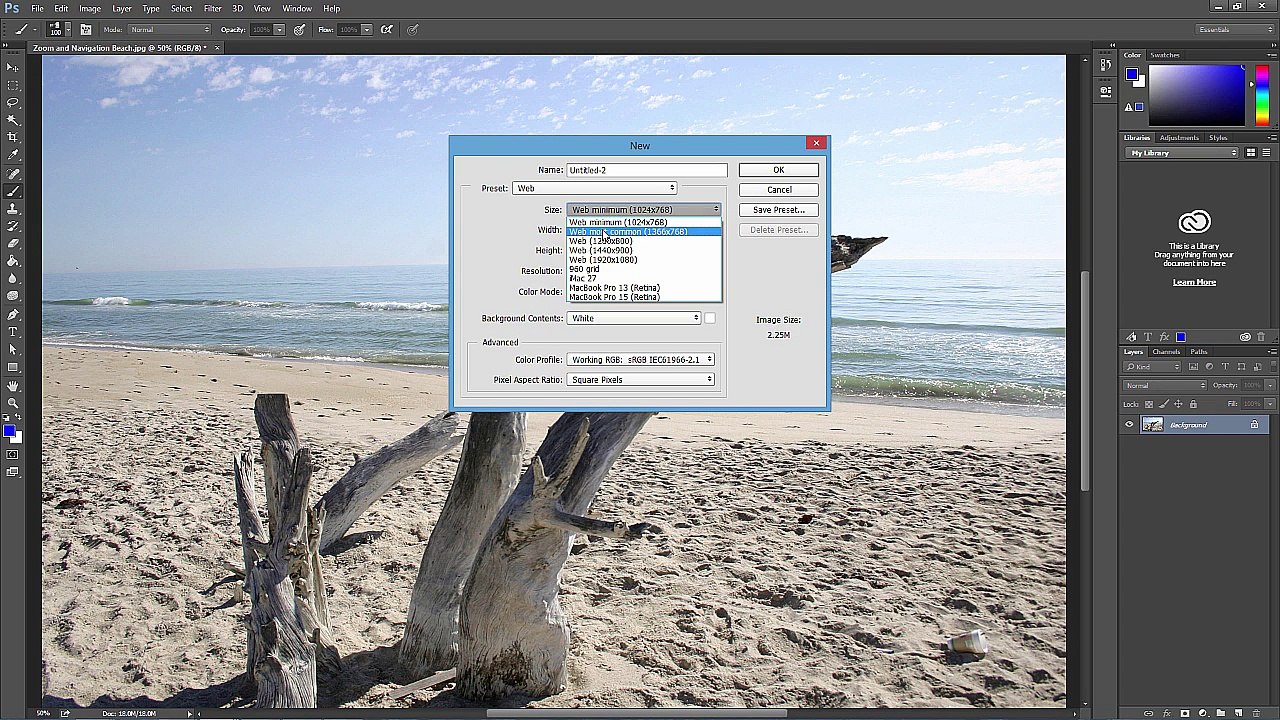Click OK in New dialog
1280x720 pixels.
click(778, 170)
